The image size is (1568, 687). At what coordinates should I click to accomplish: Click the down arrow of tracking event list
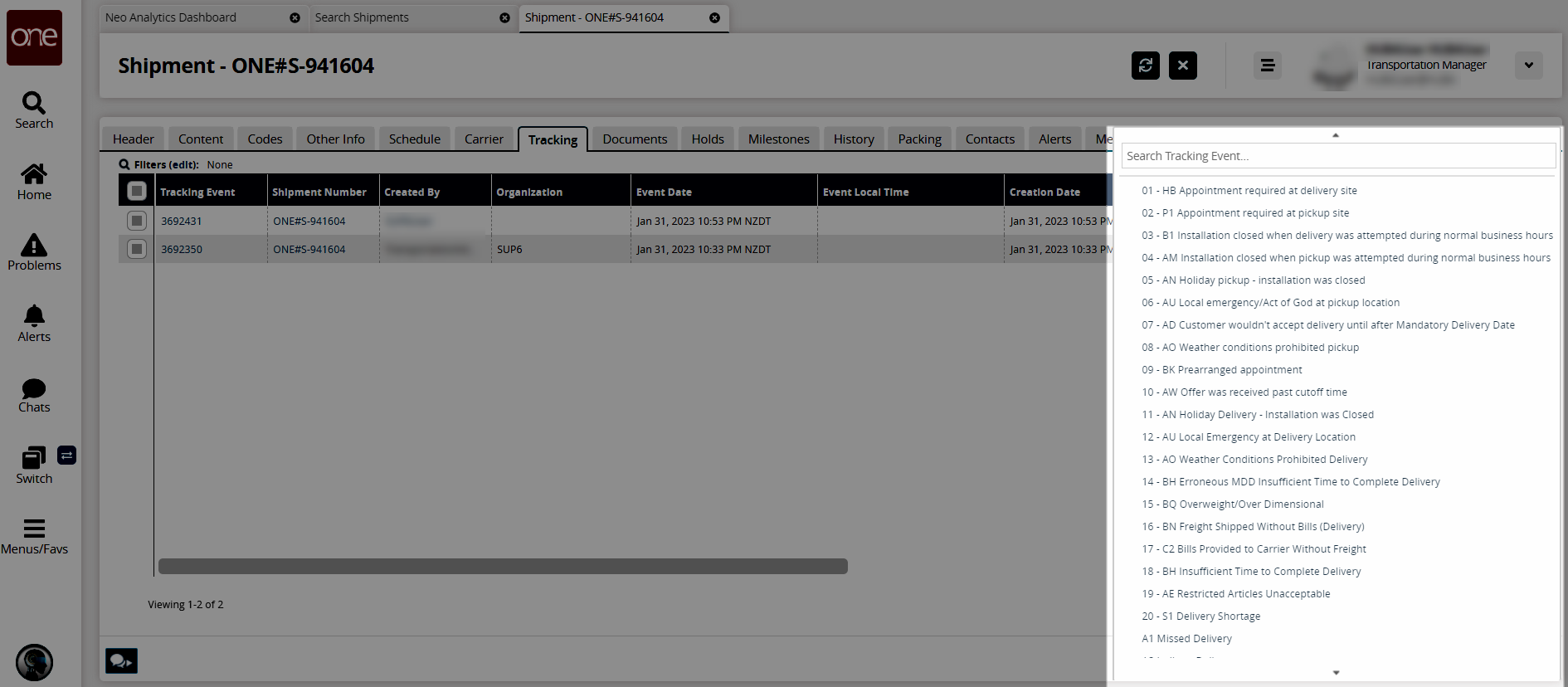pos(1336,673)
